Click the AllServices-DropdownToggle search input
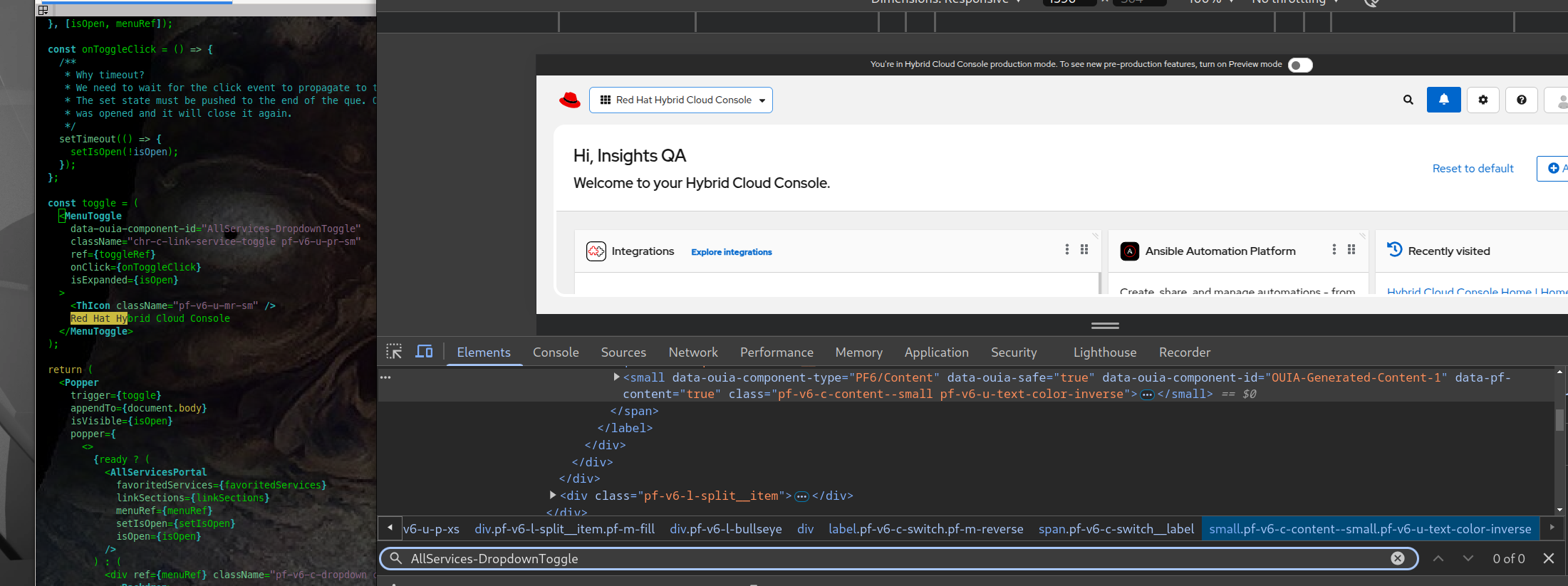The height and width of the screenshot is (586, 1568). [x=898, y=558]
